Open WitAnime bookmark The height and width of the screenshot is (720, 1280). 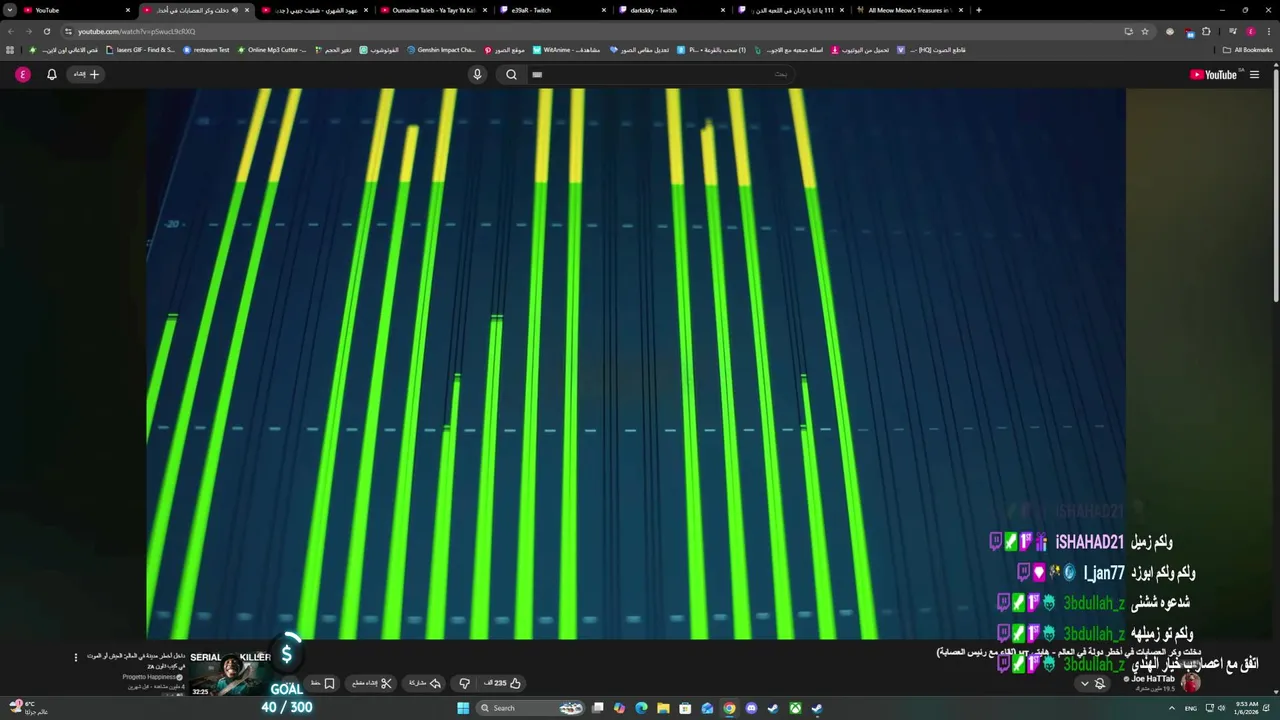[565, 49]
